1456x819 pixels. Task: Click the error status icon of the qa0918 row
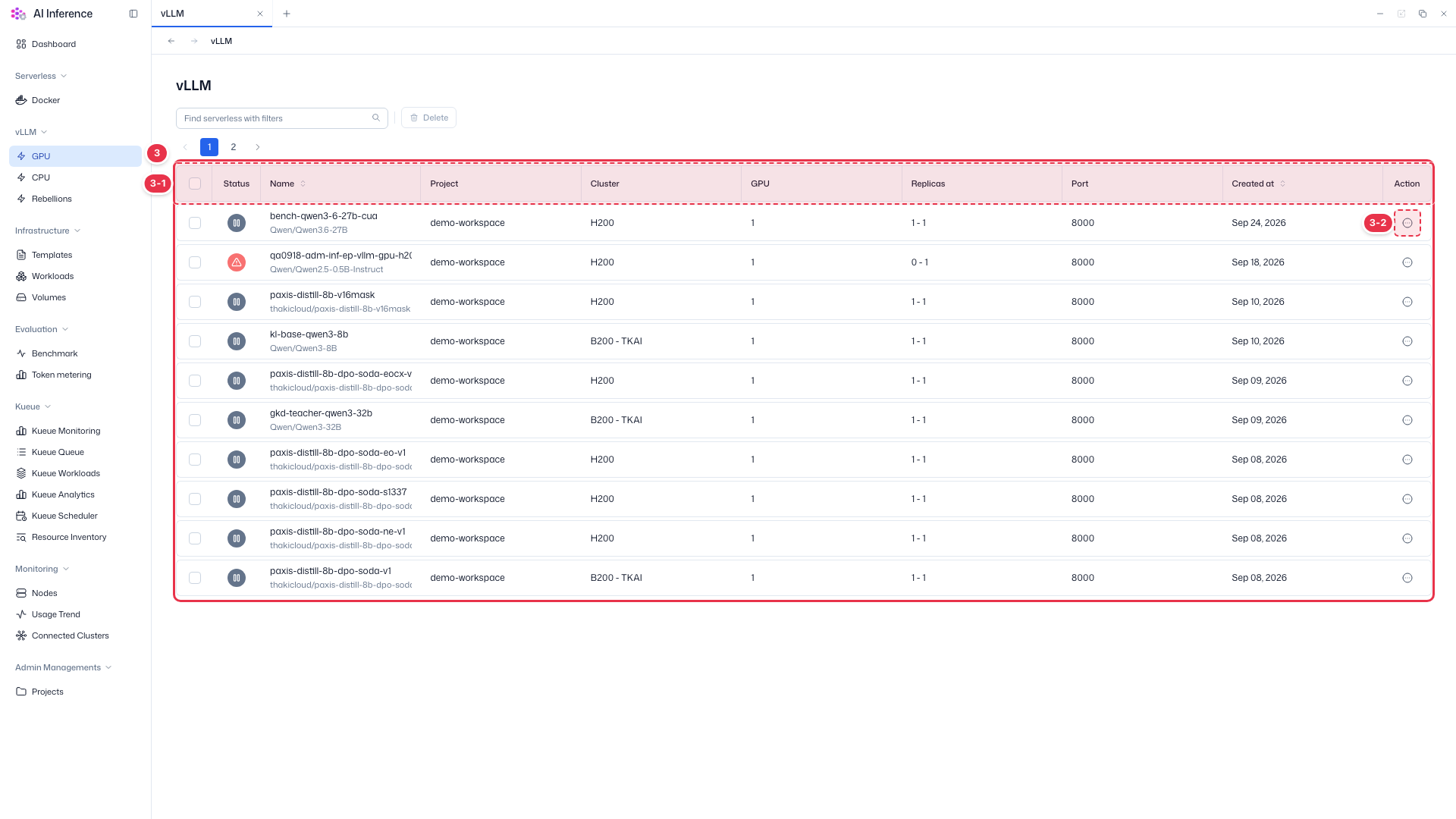tap(237, 262)
